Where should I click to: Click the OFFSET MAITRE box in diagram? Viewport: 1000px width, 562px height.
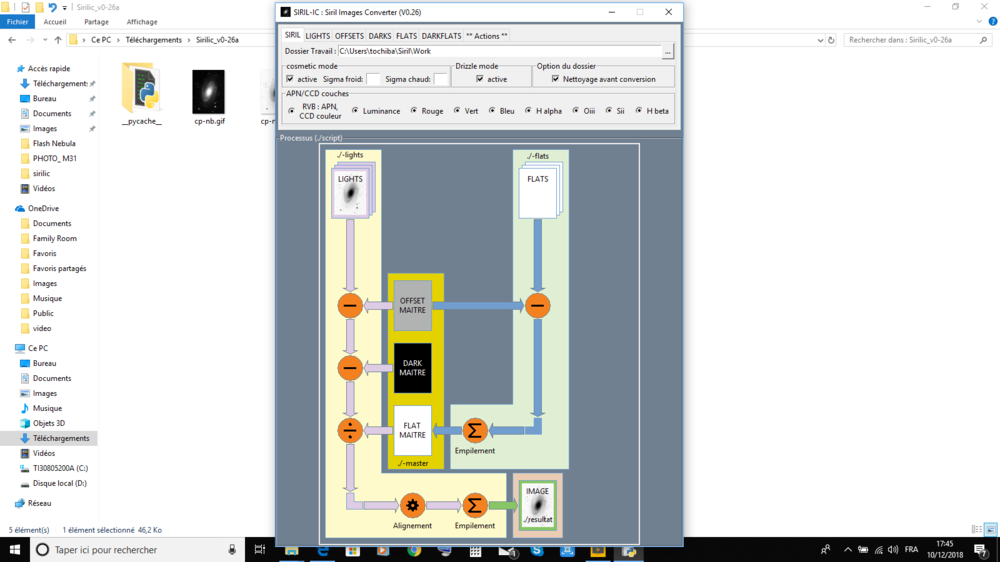click(413, 306)
